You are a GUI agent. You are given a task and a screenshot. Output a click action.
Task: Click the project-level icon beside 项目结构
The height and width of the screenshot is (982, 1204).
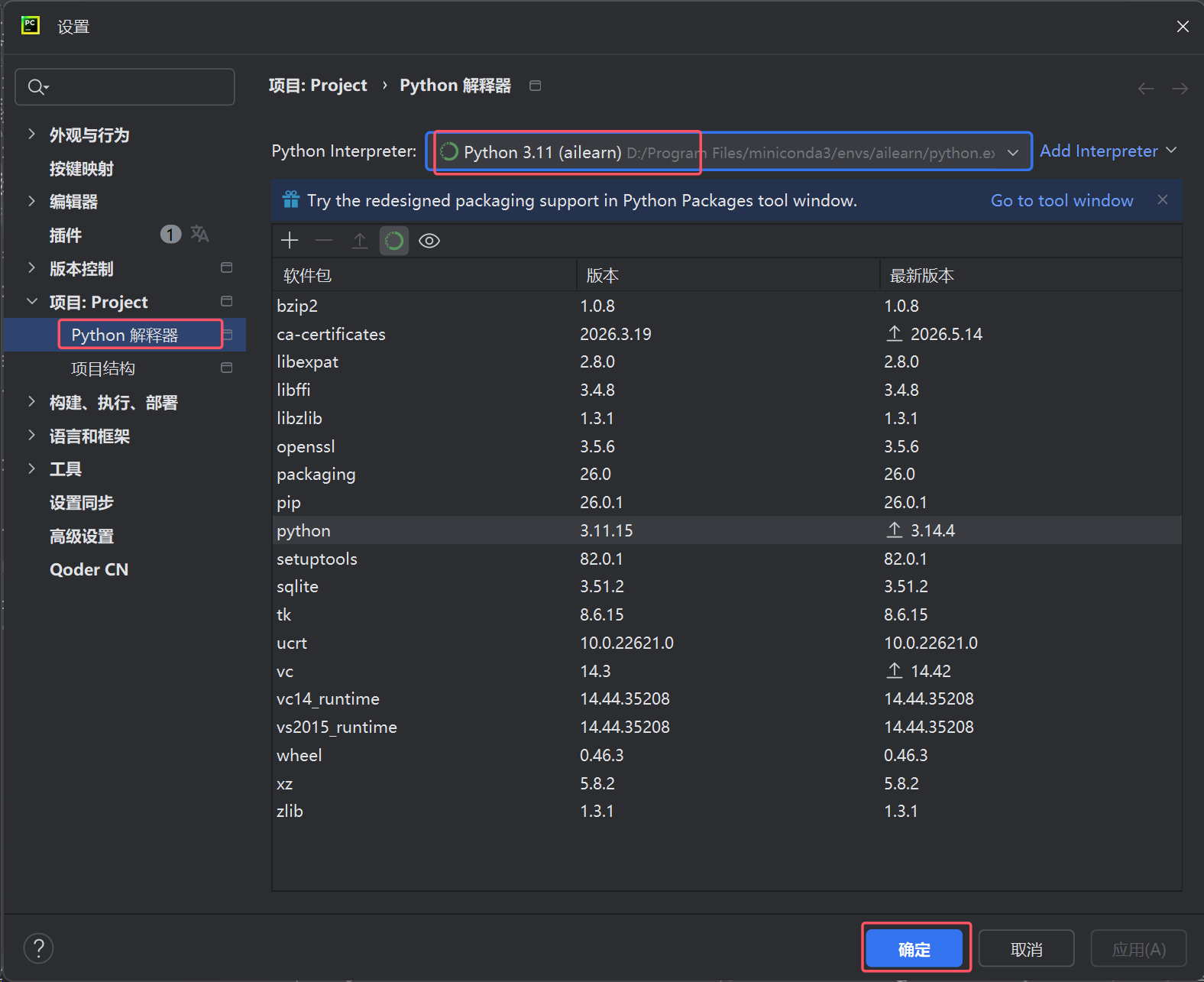point(227,368)
